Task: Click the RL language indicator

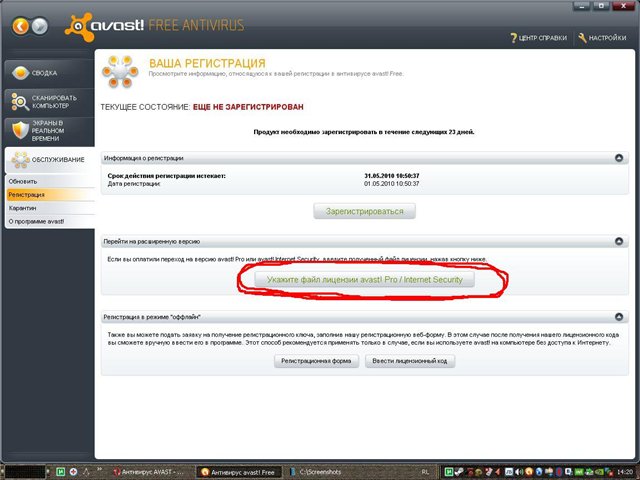Action: click(x=425, y=472)
